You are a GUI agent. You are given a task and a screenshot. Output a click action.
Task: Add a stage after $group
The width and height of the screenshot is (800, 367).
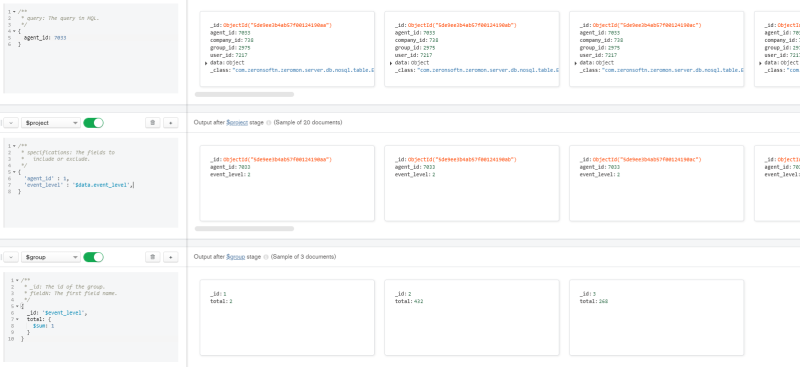pos(170,257)
